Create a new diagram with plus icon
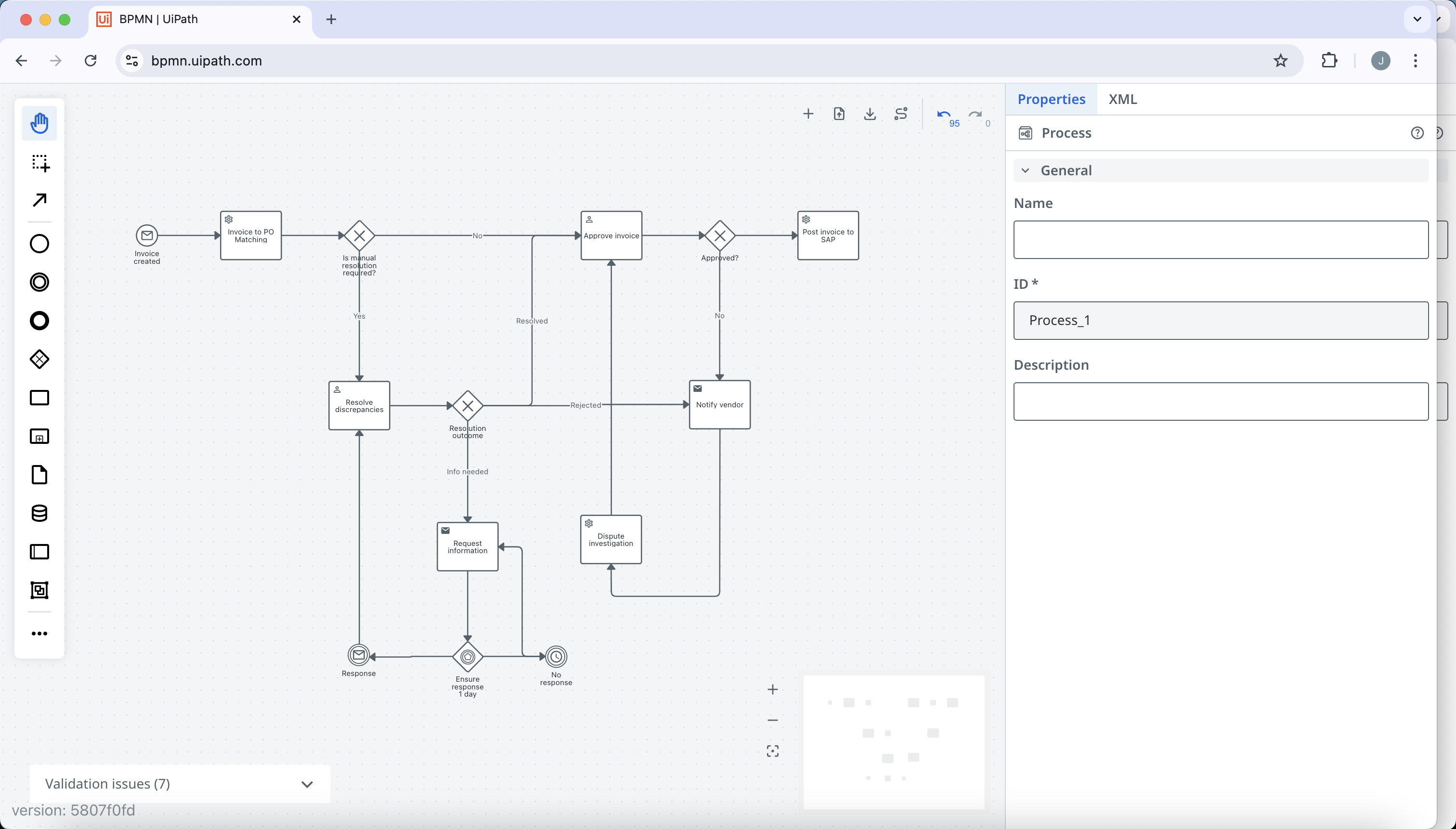Screen dimensions: 1456x829 click(x=808, y=114)
